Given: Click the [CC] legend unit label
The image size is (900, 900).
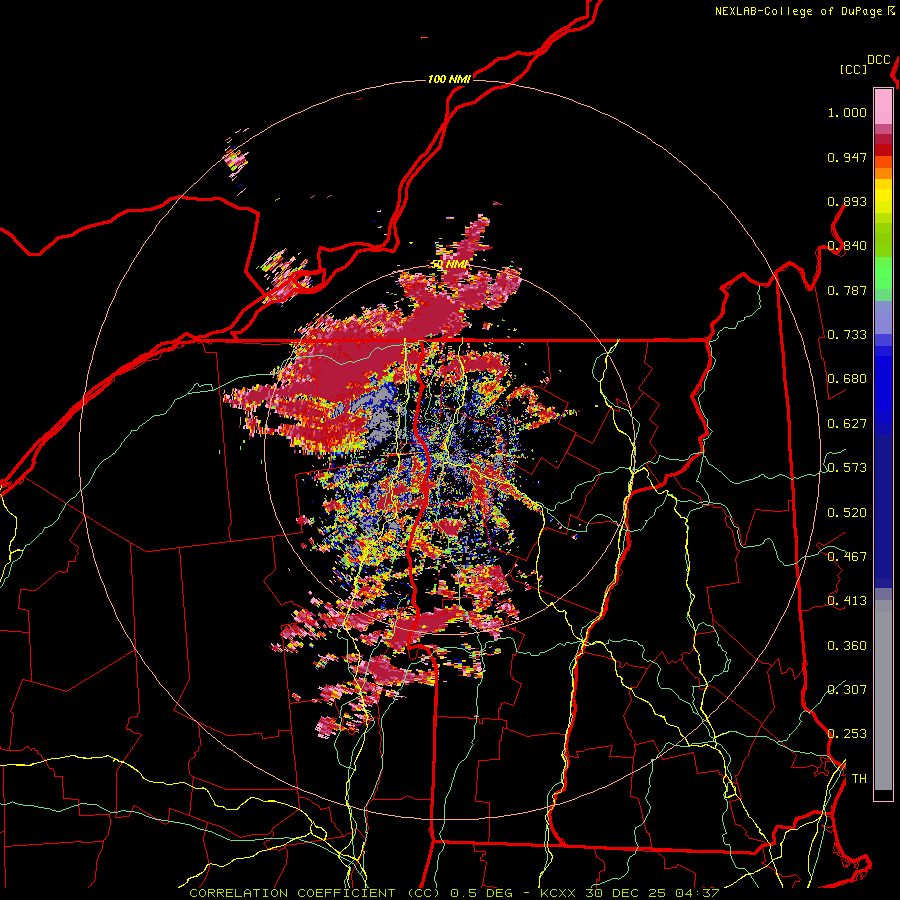Looking at the screenshot, I should [x=853, y=69].
